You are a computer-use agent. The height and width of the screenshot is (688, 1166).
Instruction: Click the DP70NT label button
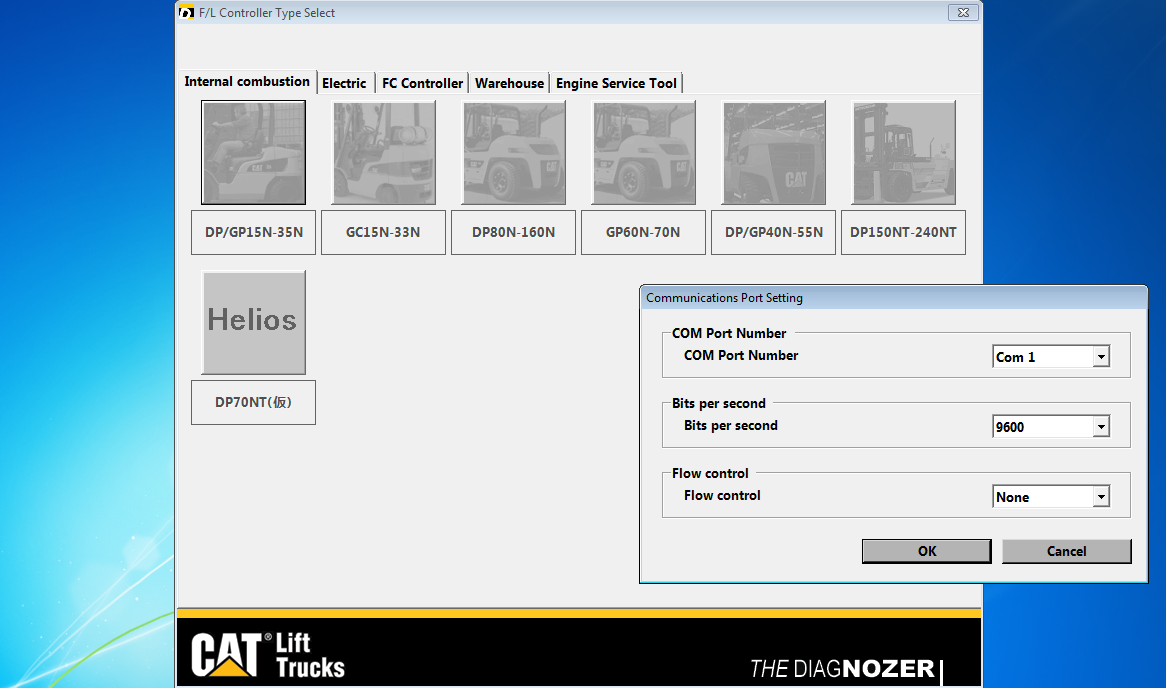tap(254, 402)
